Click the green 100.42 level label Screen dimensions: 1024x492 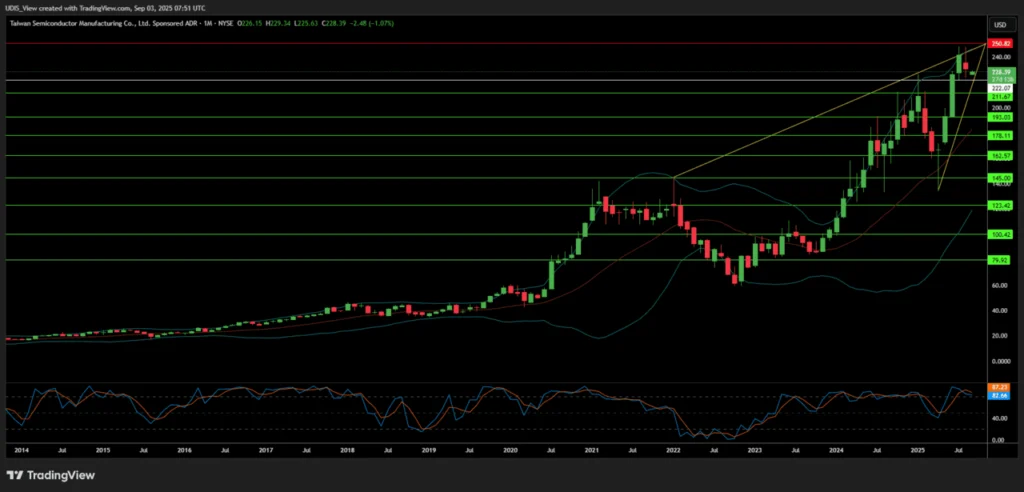[1000, 234]
